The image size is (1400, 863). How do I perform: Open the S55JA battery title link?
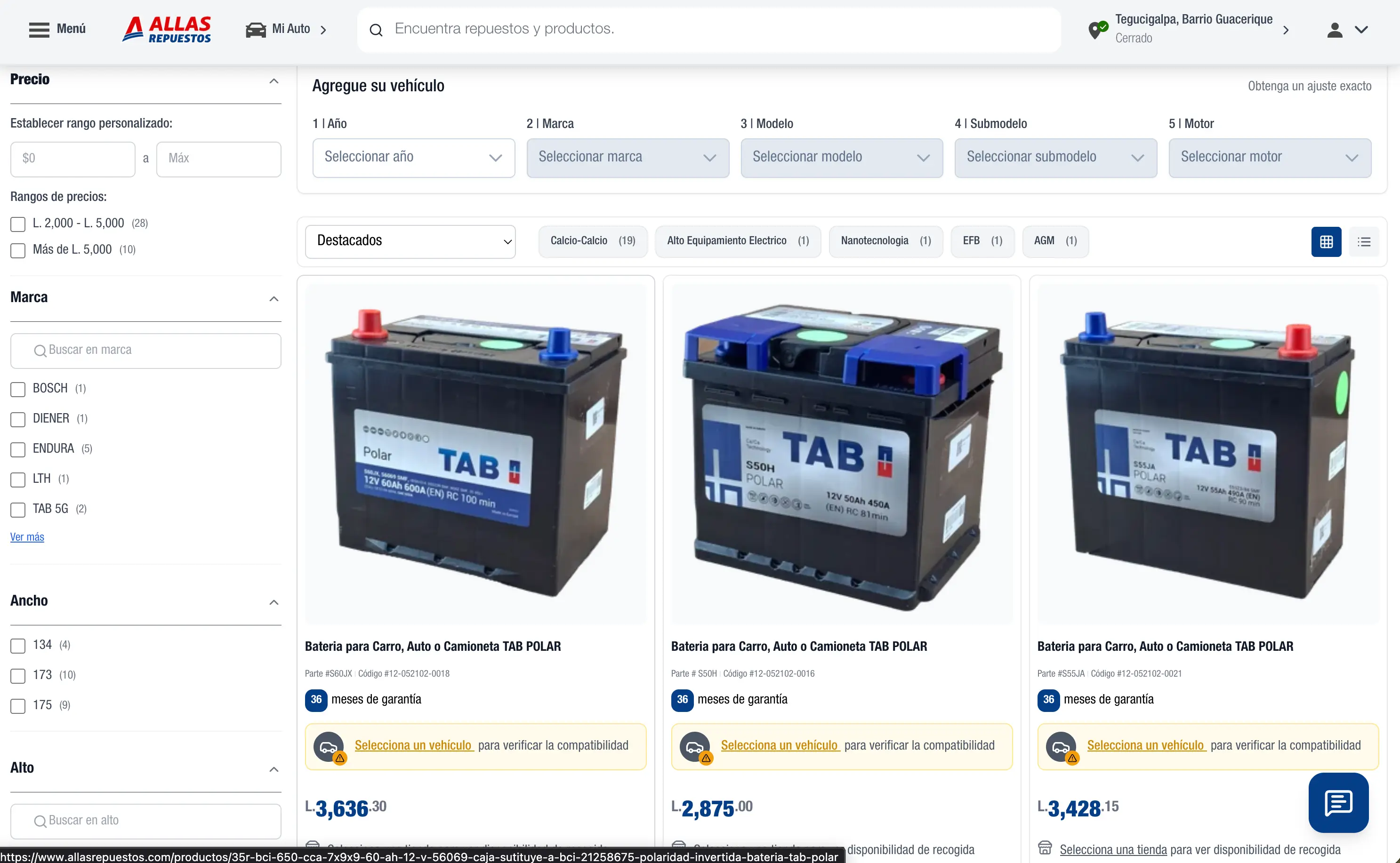[1166, 647]
